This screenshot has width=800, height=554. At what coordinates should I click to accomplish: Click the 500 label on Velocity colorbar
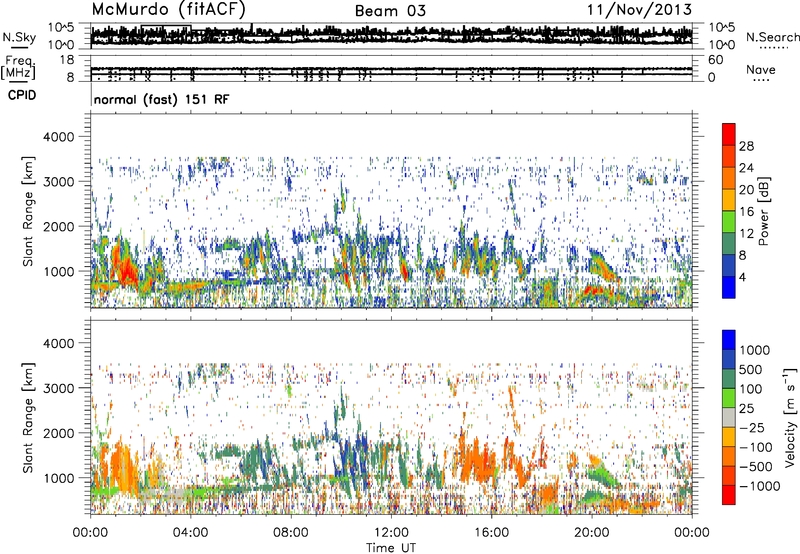tap(751, 369)
